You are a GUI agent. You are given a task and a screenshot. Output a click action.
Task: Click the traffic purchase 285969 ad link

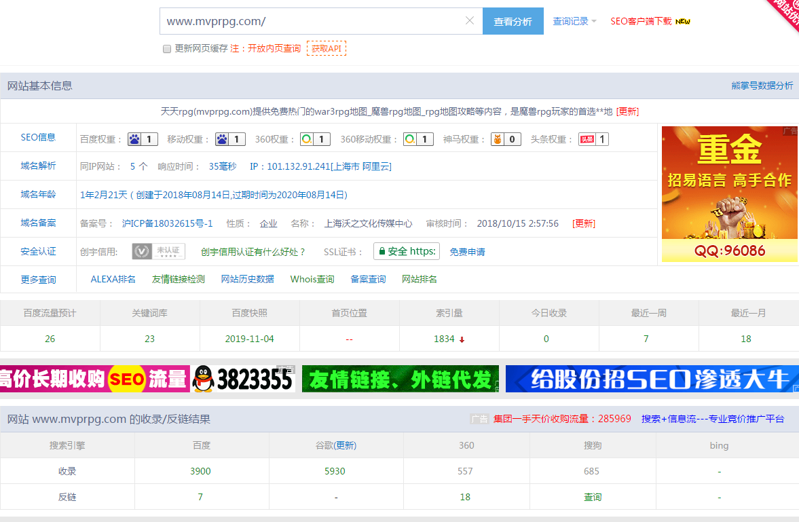pyautogui.click(x=562, y=419)
